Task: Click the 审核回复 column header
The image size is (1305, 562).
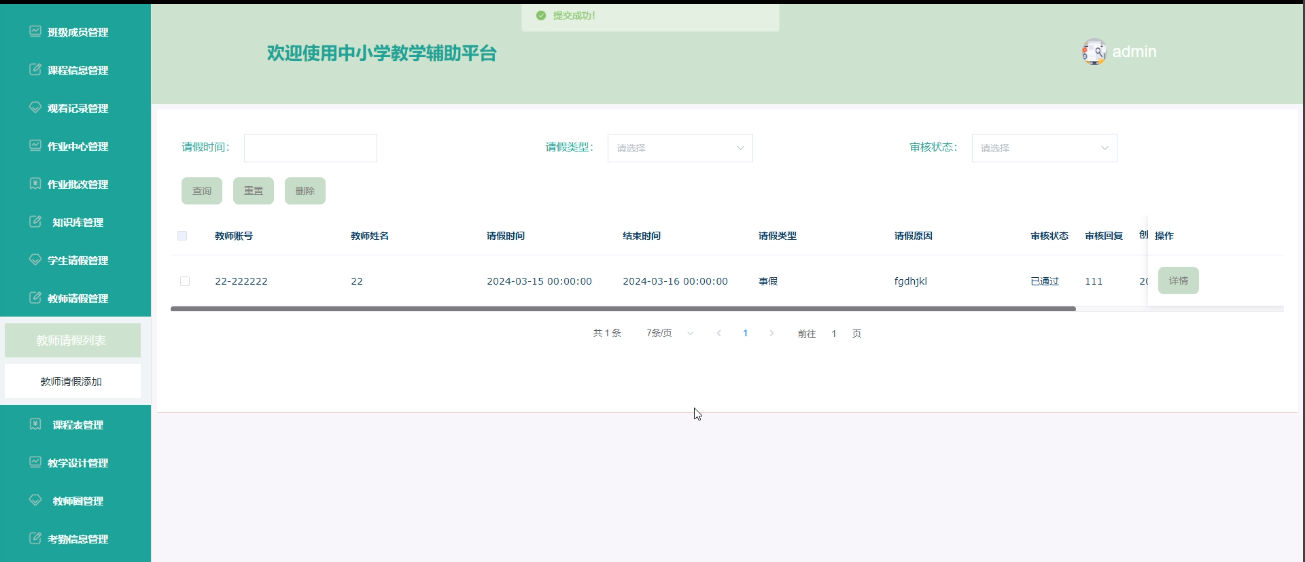Action: click(1104, 236)
